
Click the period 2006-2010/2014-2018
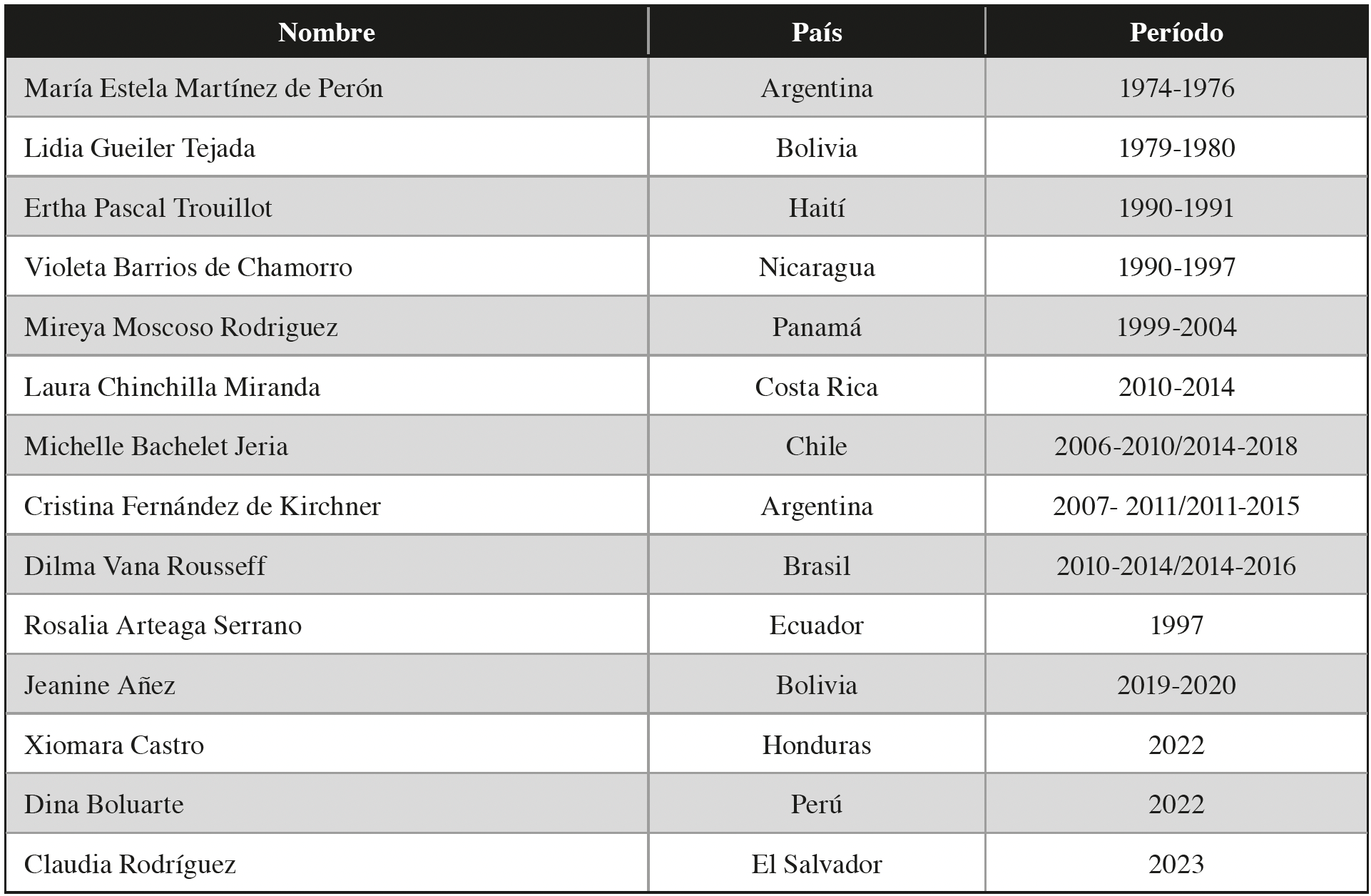coord(1176,446)
